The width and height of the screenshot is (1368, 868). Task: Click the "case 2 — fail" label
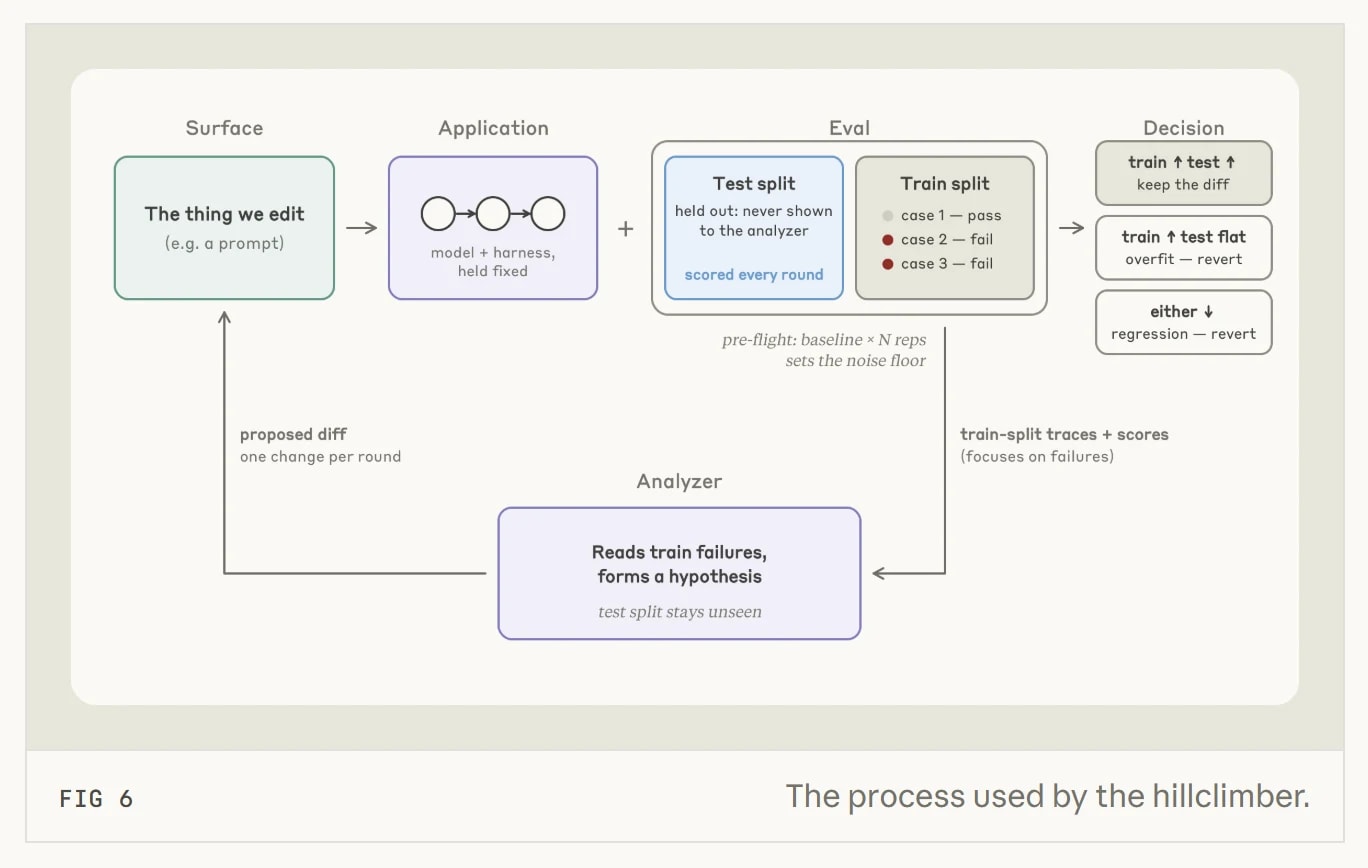tap(947, 240)
